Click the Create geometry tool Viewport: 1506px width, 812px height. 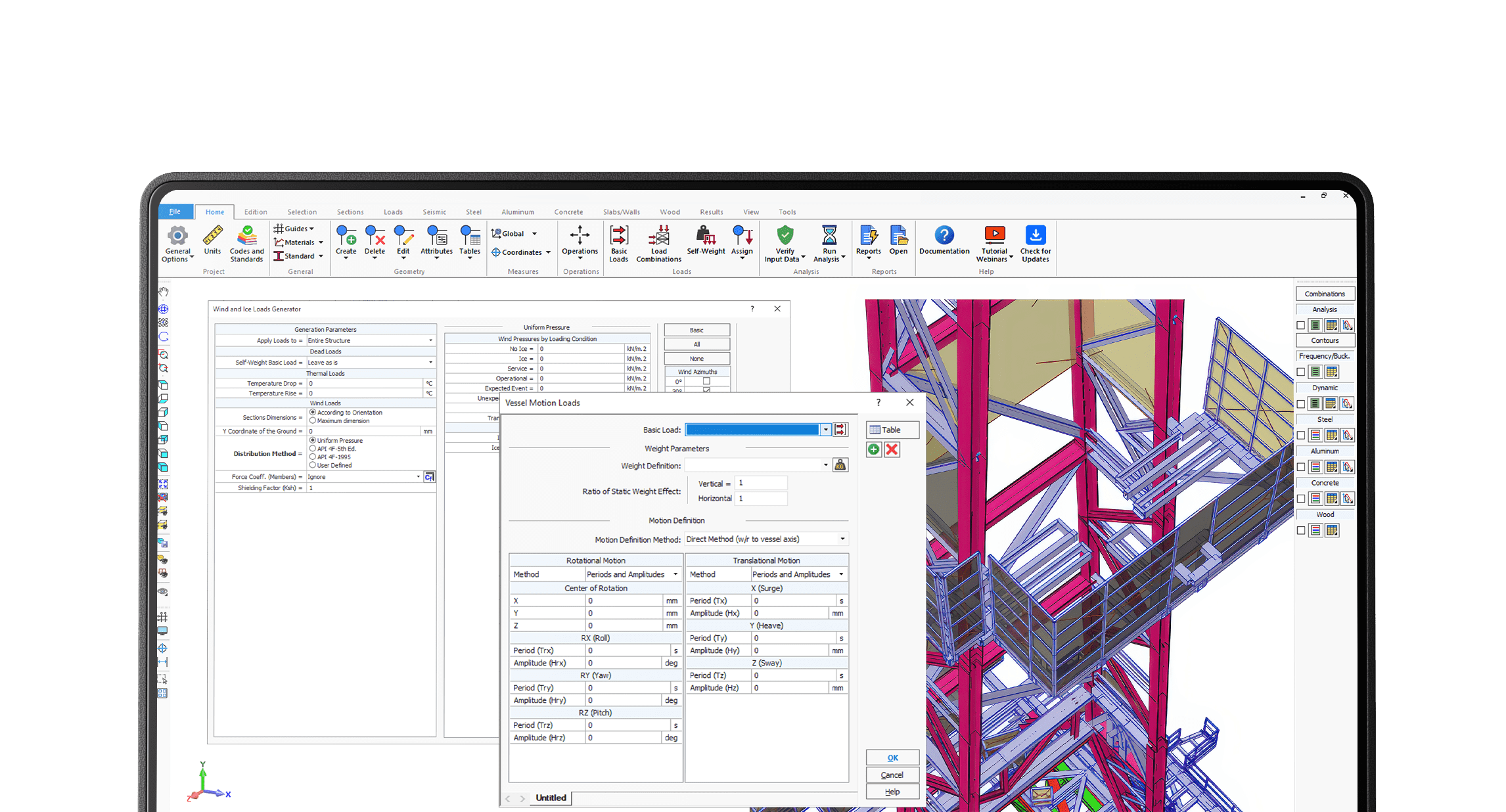346,242
